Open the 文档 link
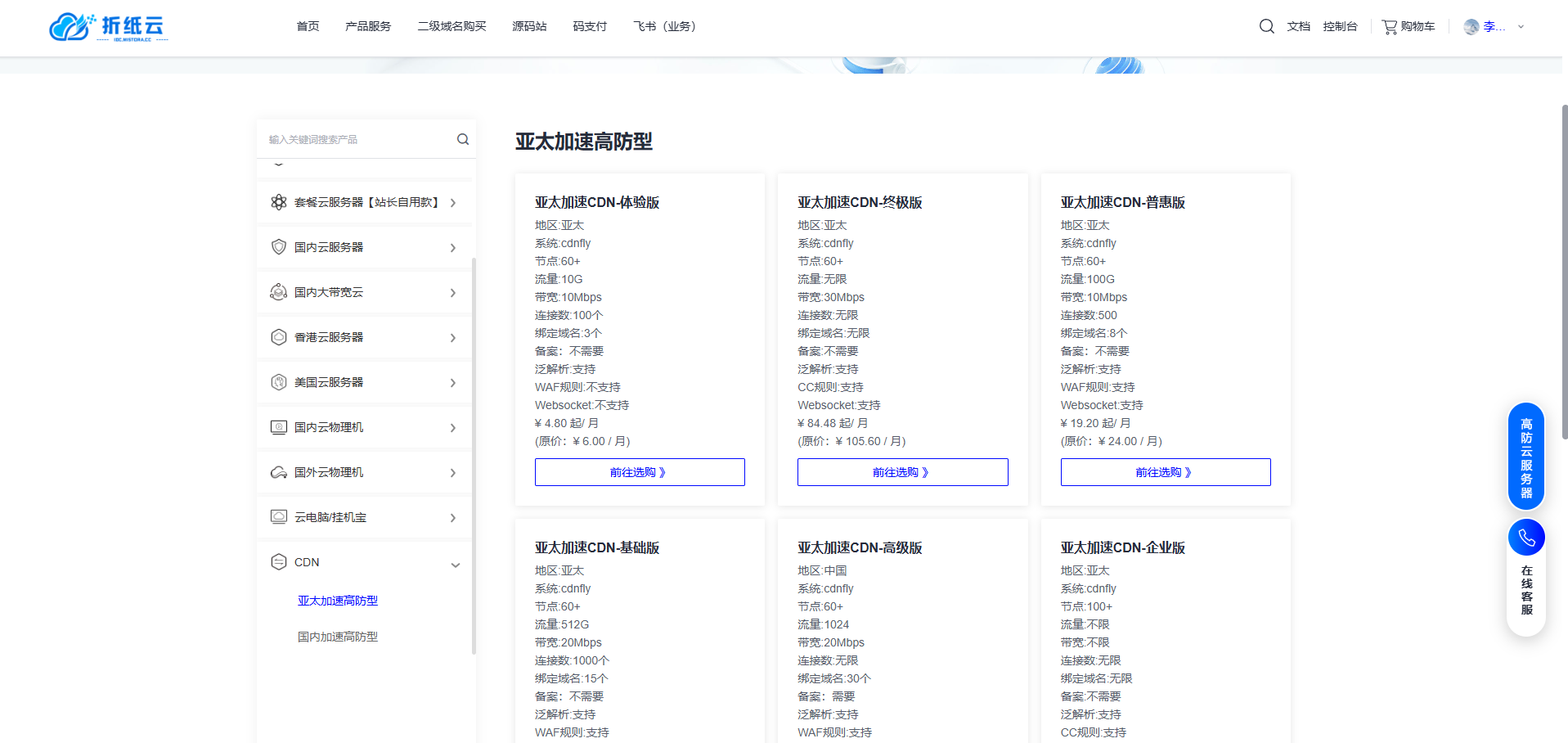This screenshot has height=743, width=1568. tap(1298, 26)
